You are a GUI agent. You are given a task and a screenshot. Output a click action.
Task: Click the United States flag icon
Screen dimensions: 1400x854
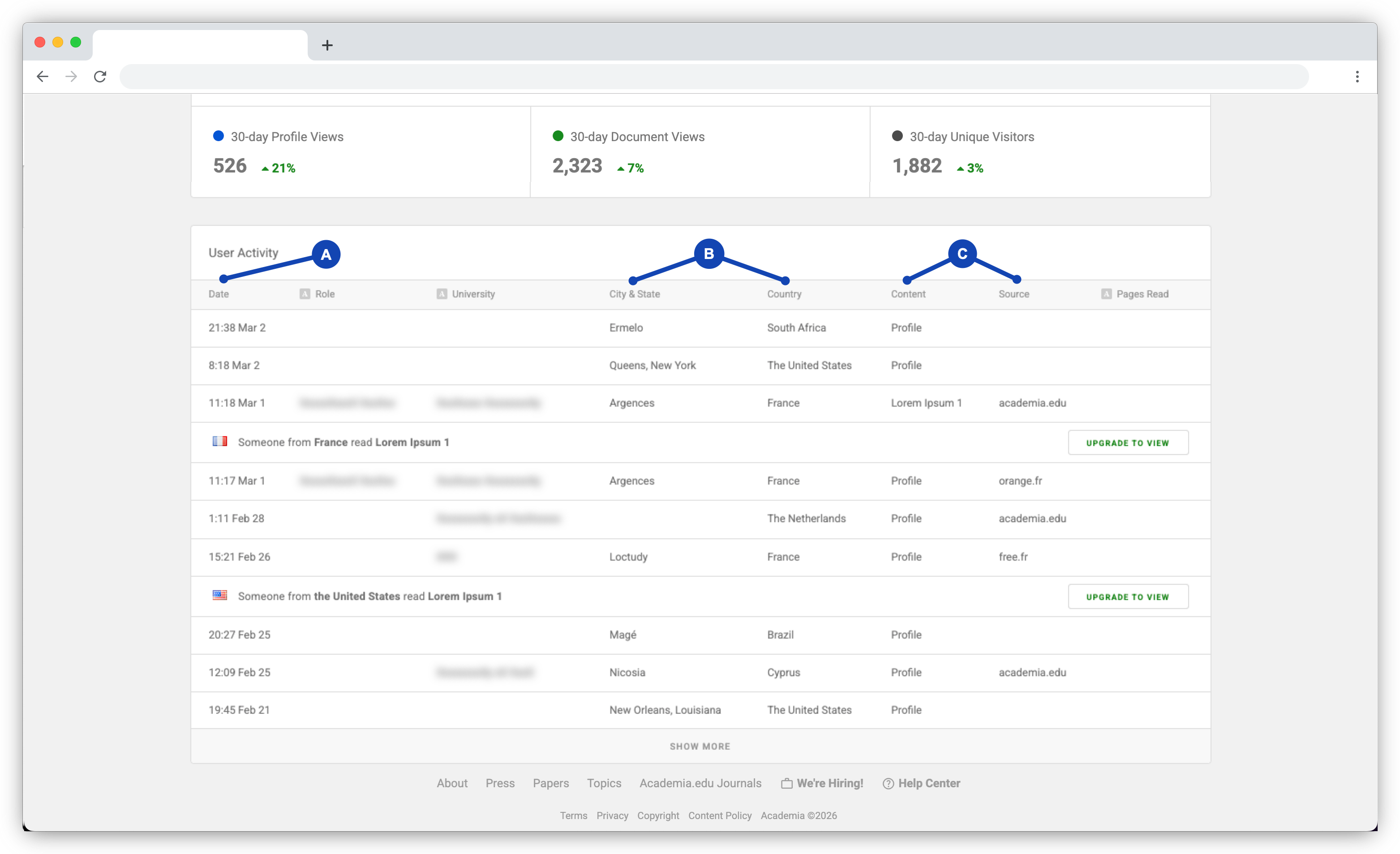click(x=220, y=595)
